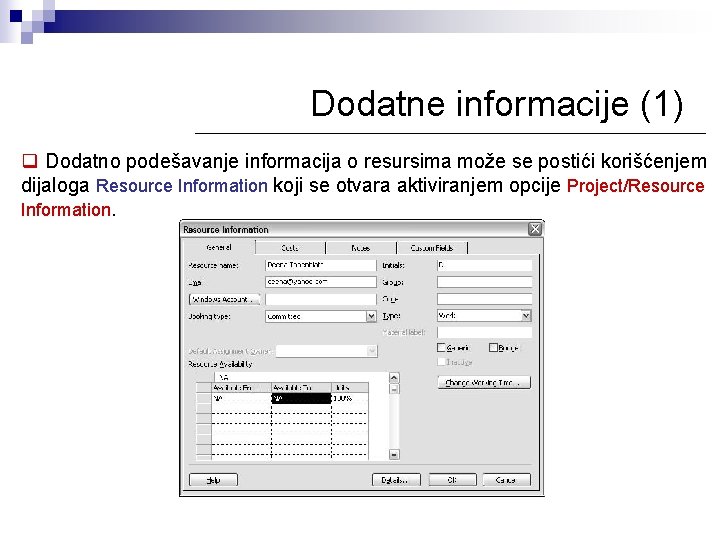Open the Costs tab
The image size is (720, 540).
pyautogui.click(x=290, y=248)
